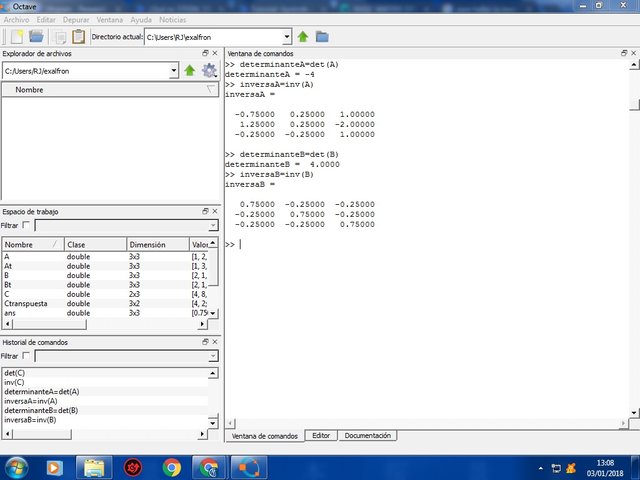Switch to the Documentación tab

tap(368, 436)
